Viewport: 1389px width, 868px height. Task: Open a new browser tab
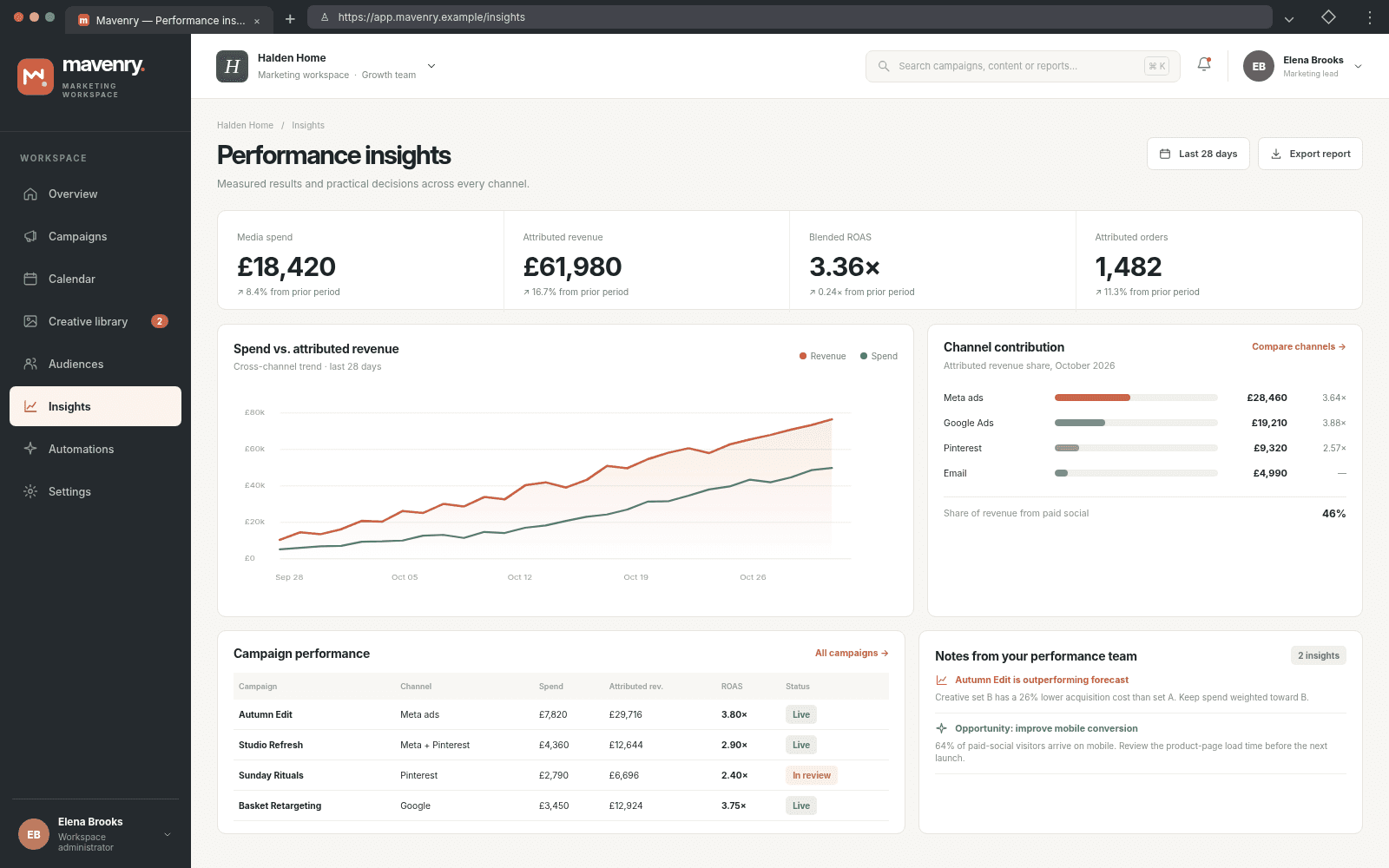tap(290, 19)
